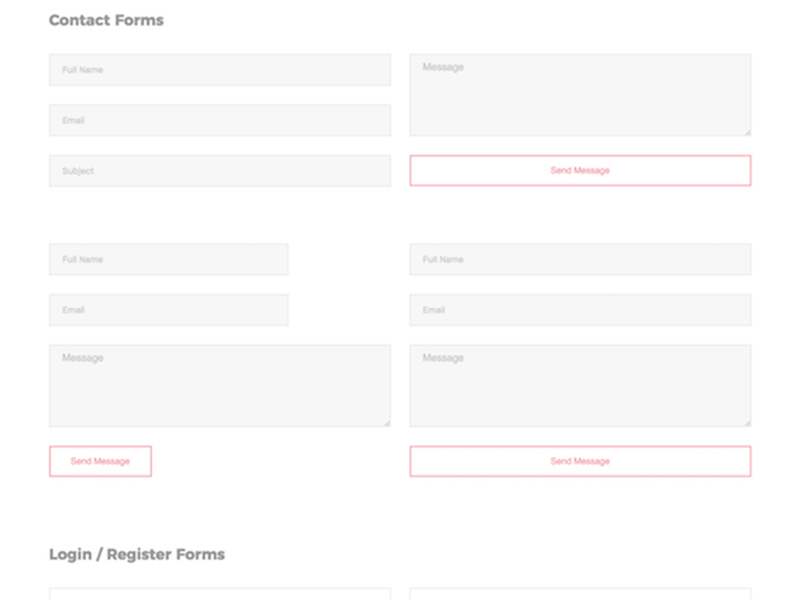
Task: Click the Subject input field
Action: [x=219, y=171]
